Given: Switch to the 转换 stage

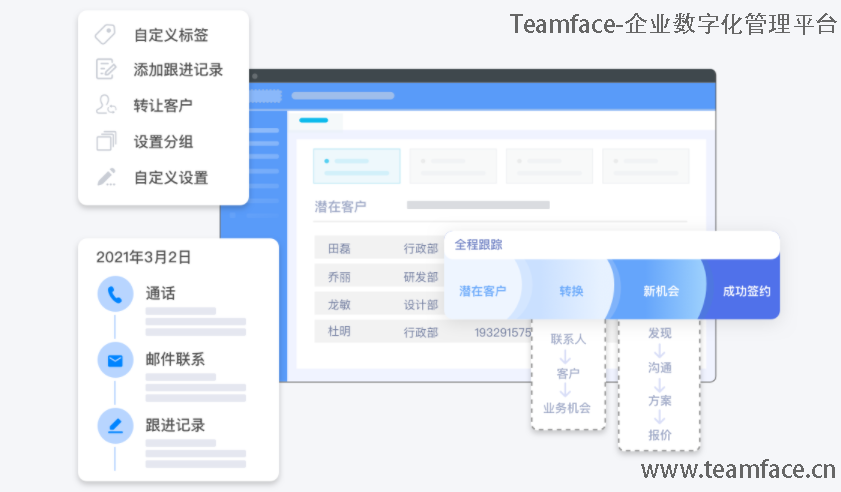Looking at the screenshot, I should point(571,291).
